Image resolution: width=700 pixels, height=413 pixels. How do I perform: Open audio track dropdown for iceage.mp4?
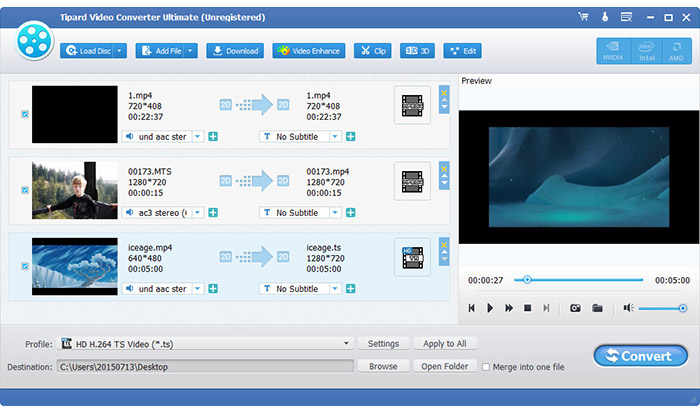tap(197, 288)
